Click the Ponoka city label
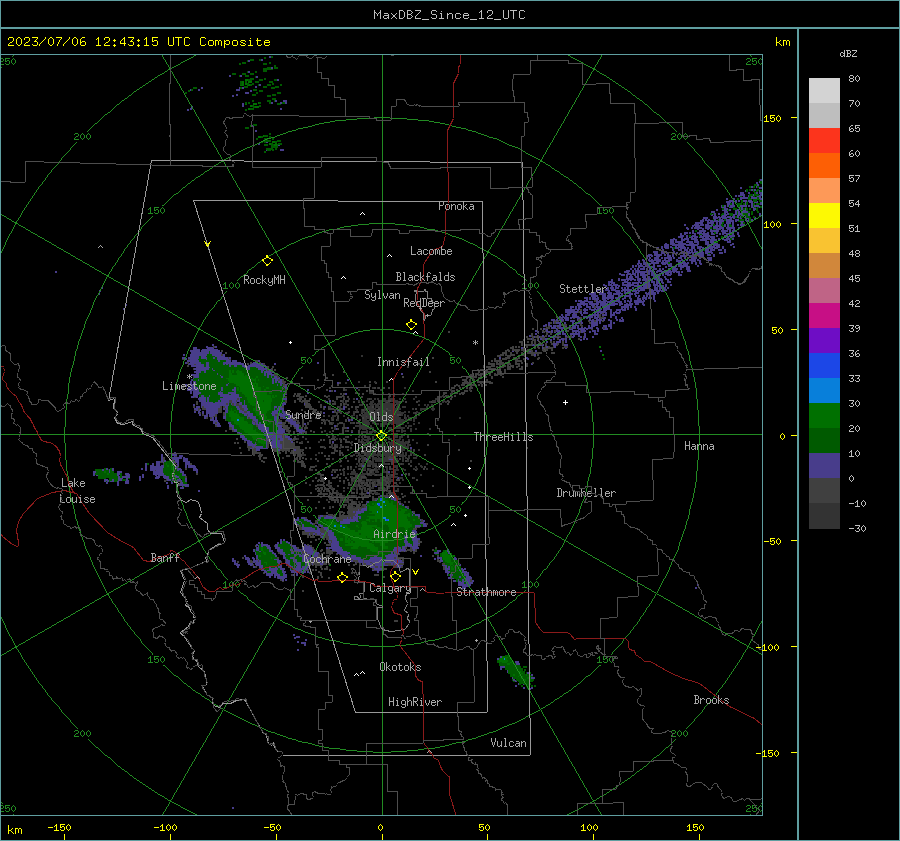The height and width of the screenshot is (841, 900). click(x=456, y=206)
